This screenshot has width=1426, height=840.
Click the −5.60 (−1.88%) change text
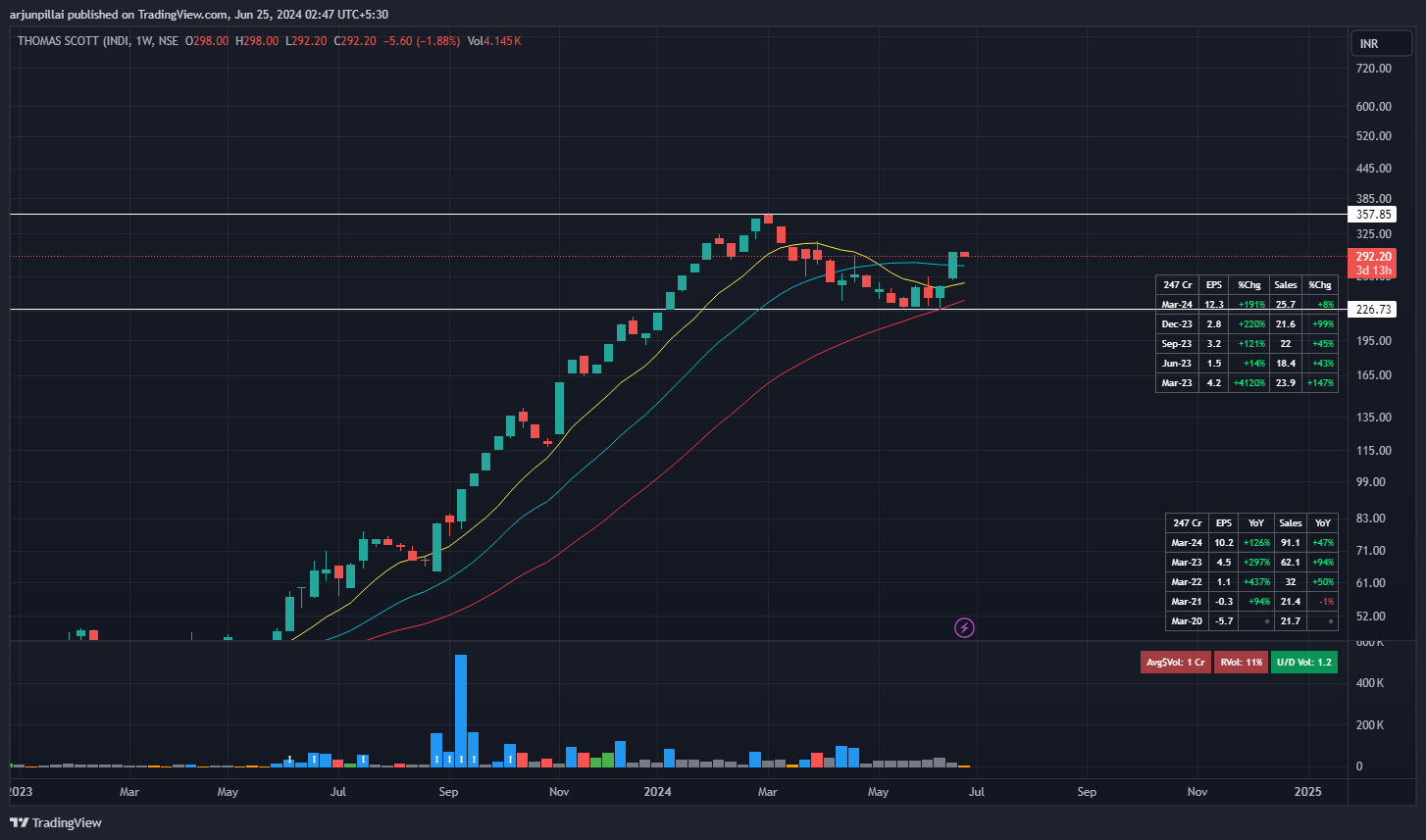(422, 41)
